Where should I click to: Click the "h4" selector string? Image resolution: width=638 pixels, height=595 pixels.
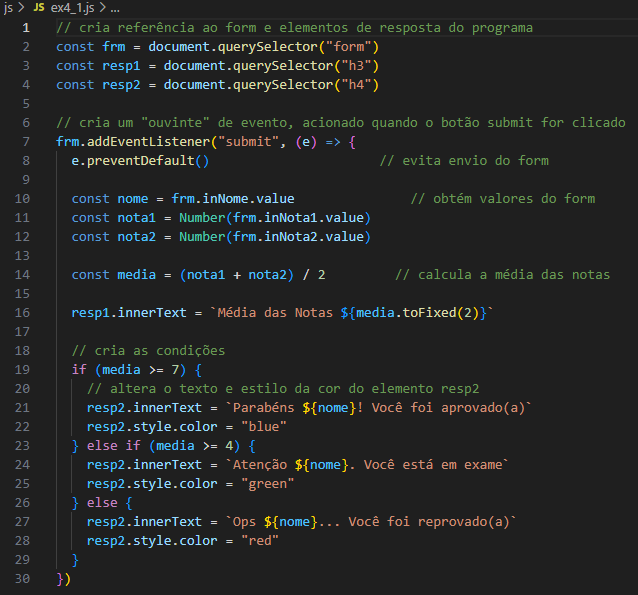(x=356, y=85)
